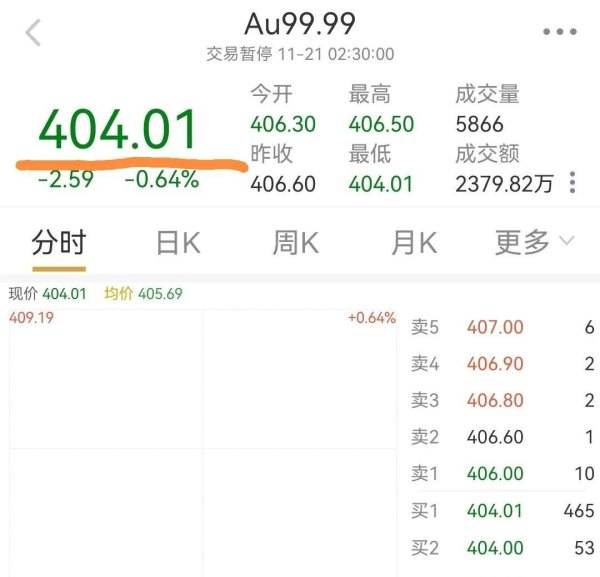Click the 交易暂停 11-21 02:30:00 status text
This screenshot has width=600, height=577.
point(300,54)
